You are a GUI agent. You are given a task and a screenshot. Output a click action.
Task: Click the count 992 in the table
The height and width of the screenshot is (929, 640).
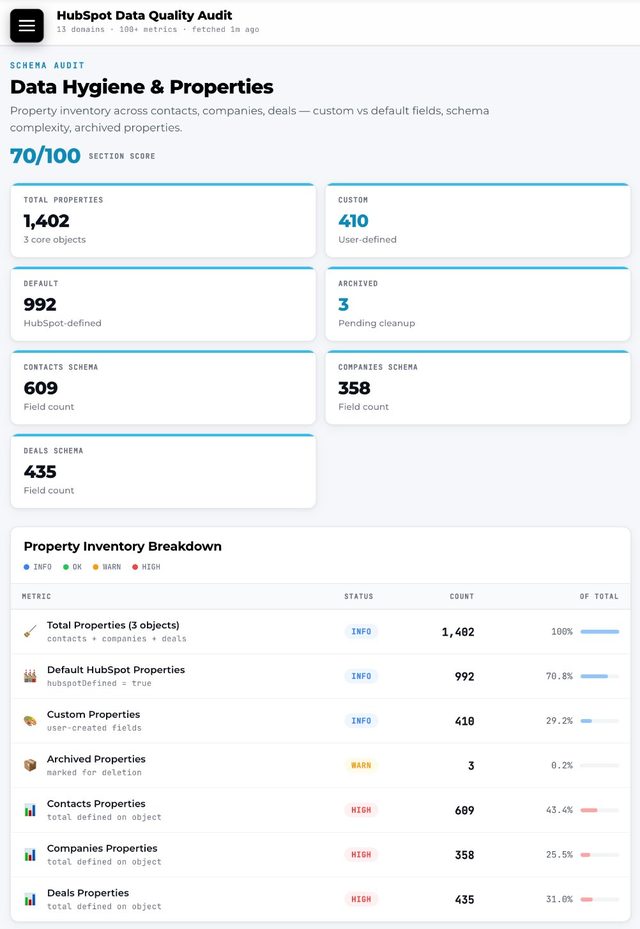[x=465, y=677]
